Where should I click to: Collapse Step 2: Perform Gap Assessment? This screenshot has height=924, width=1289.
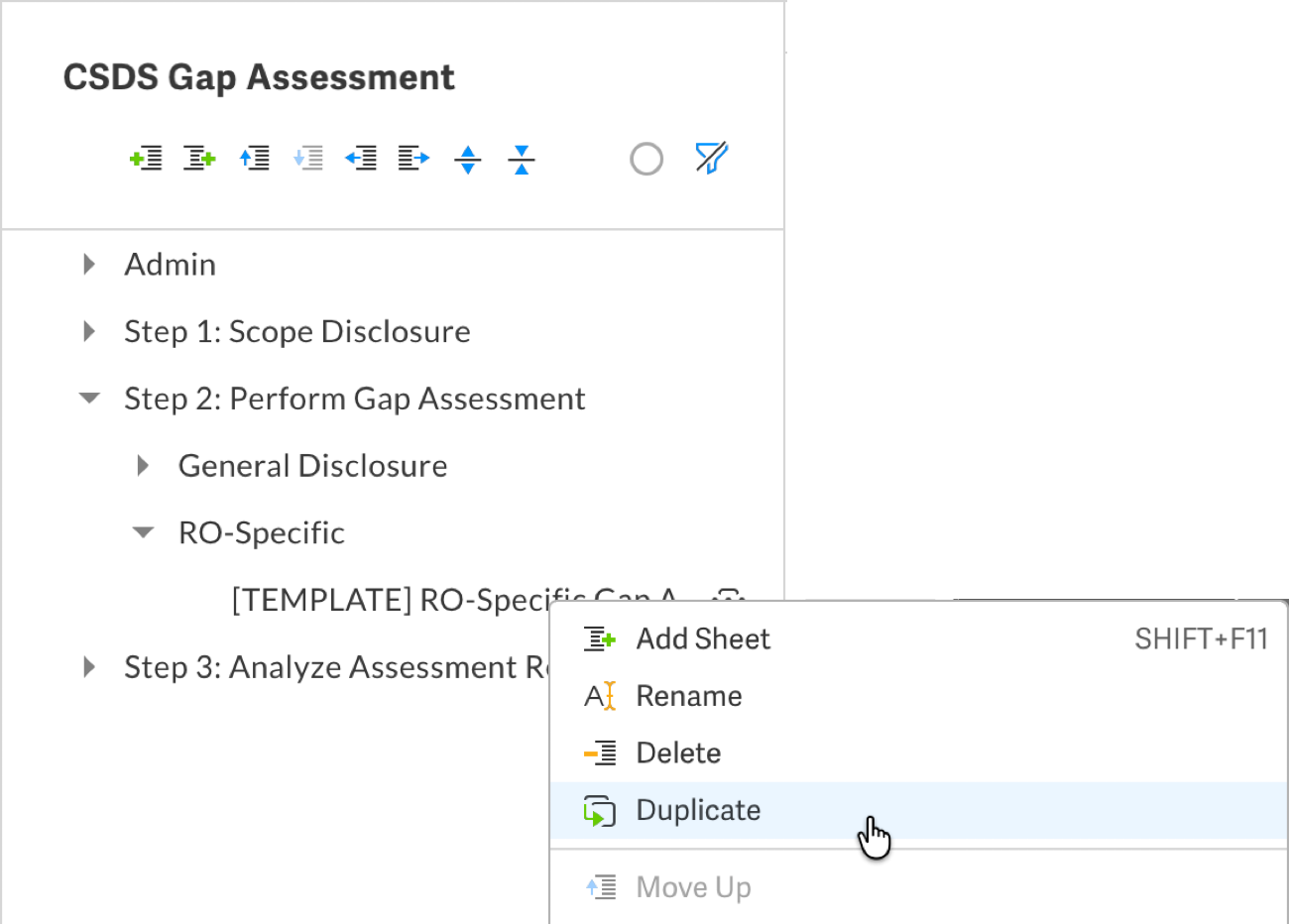pyautogui.click(x=89, y=399)
